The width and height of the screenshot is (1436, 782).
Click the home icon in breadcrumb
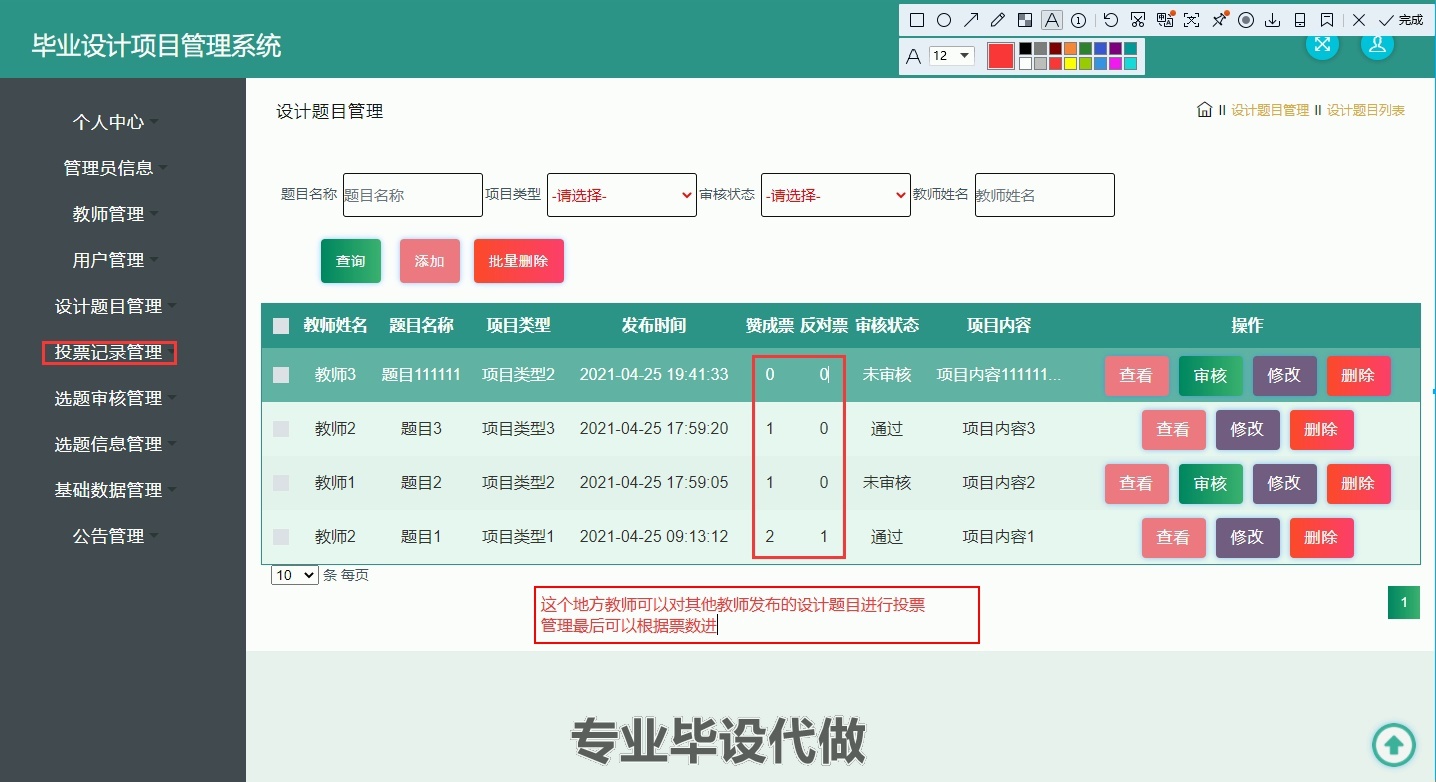coord(1204,110)
